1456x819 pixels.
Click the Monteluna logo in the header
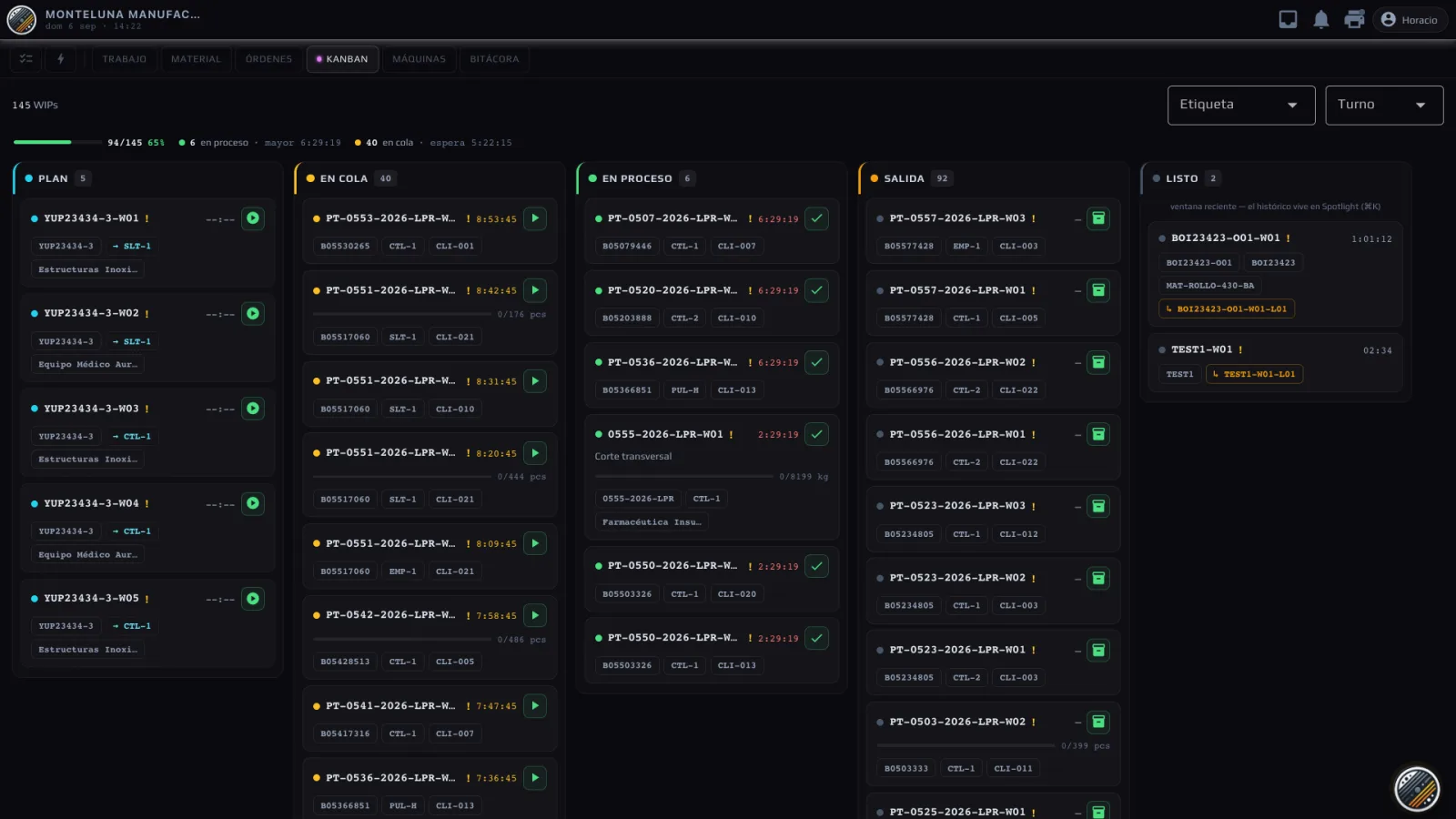point(22,19)
